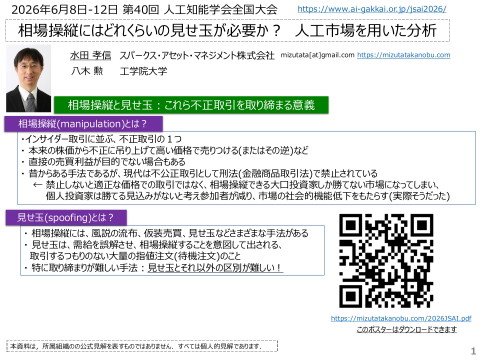The image size is (480, 360).
Task: Click the author portrait photo
Action: coord(29,79)
